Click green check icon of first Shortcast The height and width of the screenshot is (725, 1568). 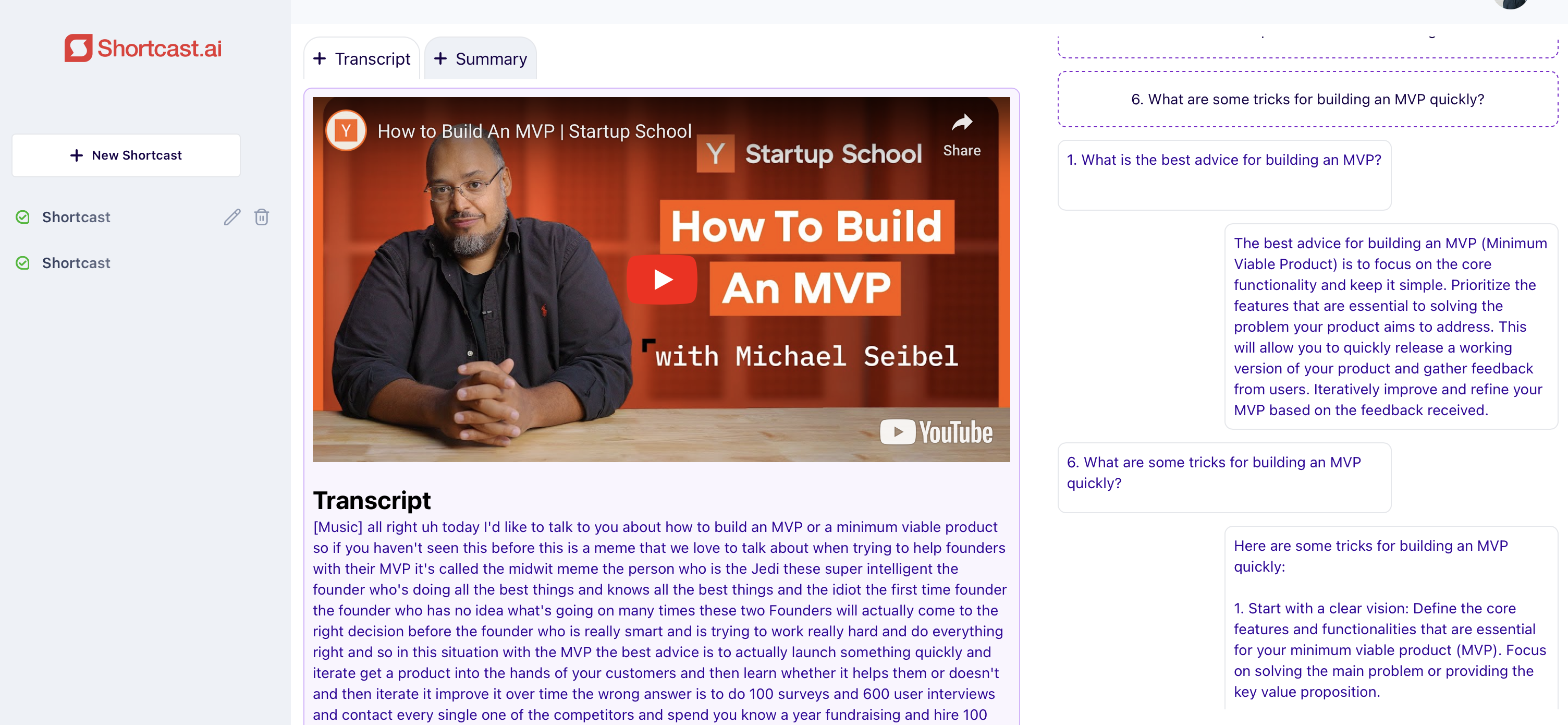22,217
